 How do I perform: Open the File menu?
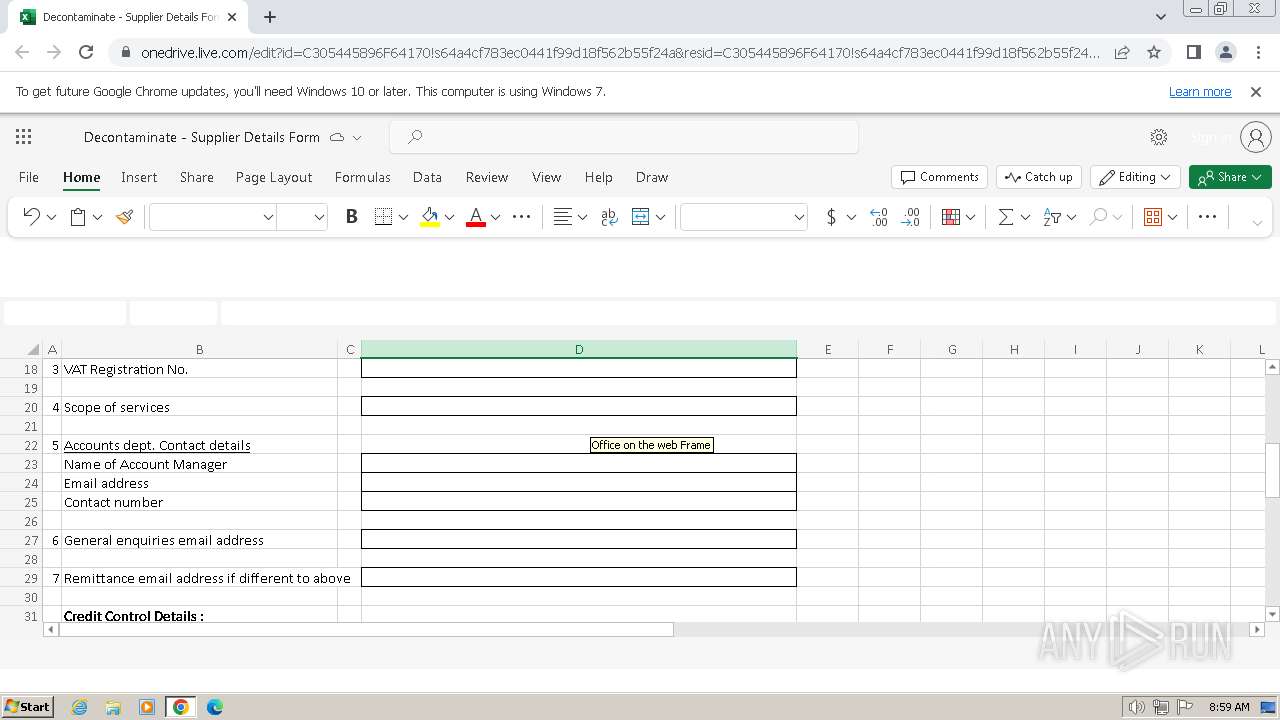[x=29, y=177]
